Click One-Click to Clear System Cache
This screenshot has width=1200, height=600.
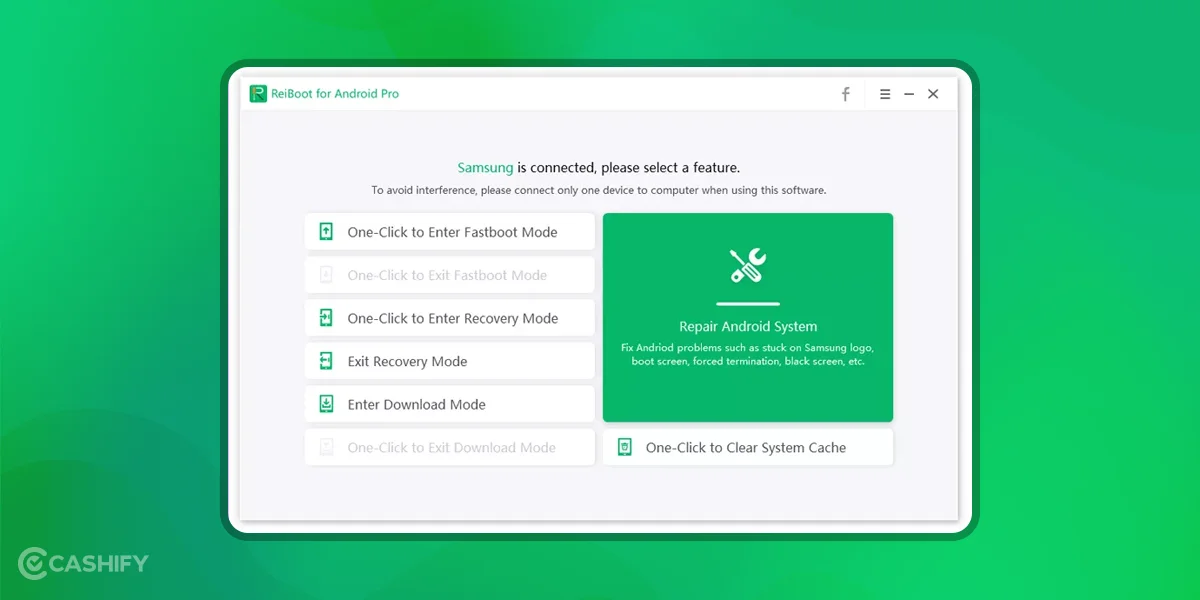748,447
